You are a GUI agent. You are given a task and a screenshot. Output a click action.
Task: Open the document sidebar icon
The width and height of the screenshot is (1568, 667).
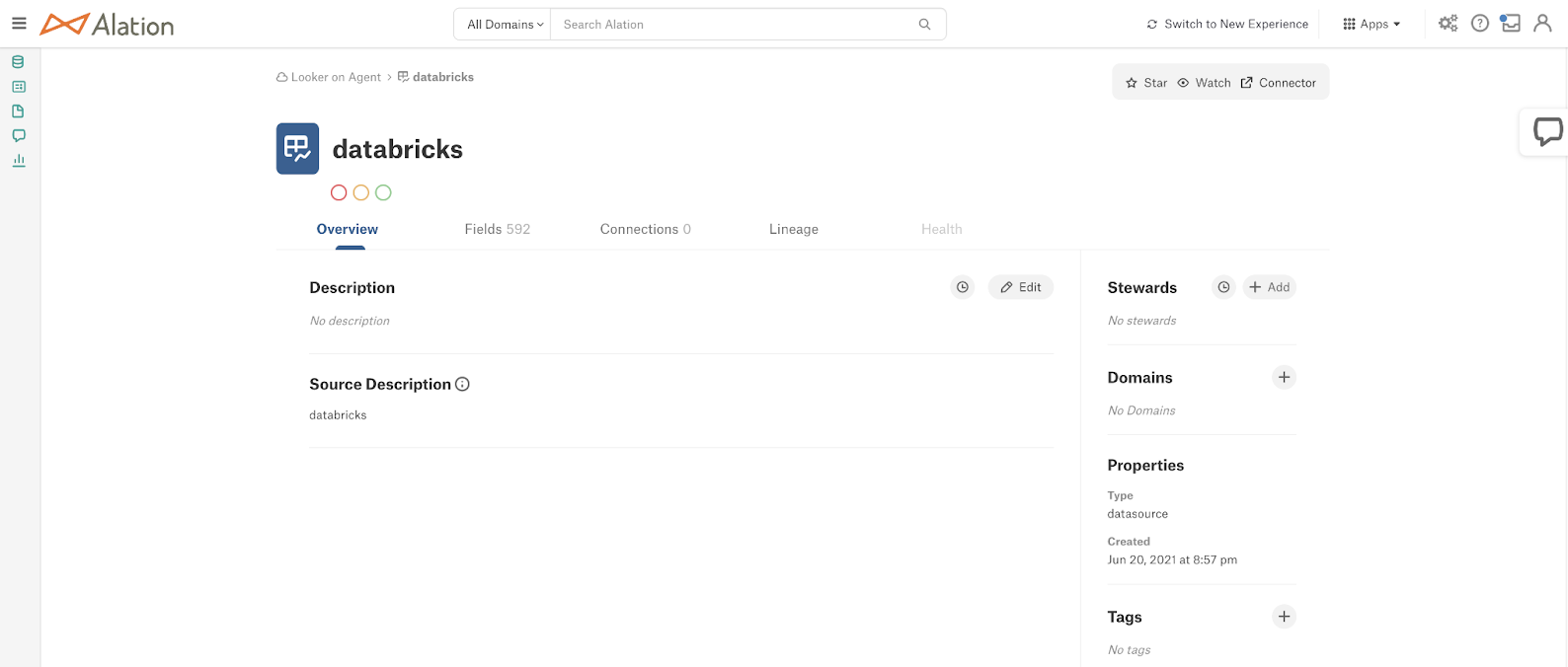coord(18,111)
